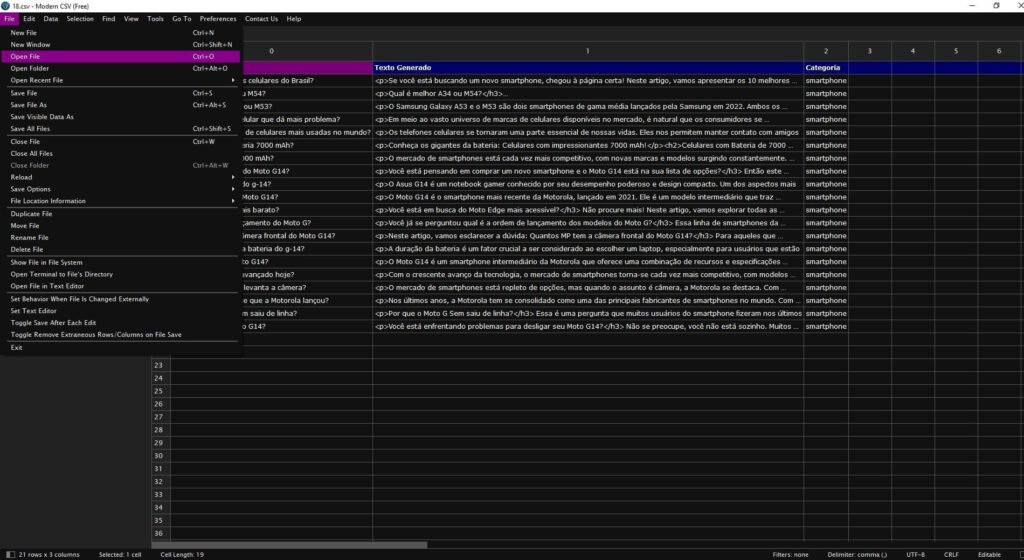Click CRLF line ending in status bar
1024x560 pixels.
(951, 555)
